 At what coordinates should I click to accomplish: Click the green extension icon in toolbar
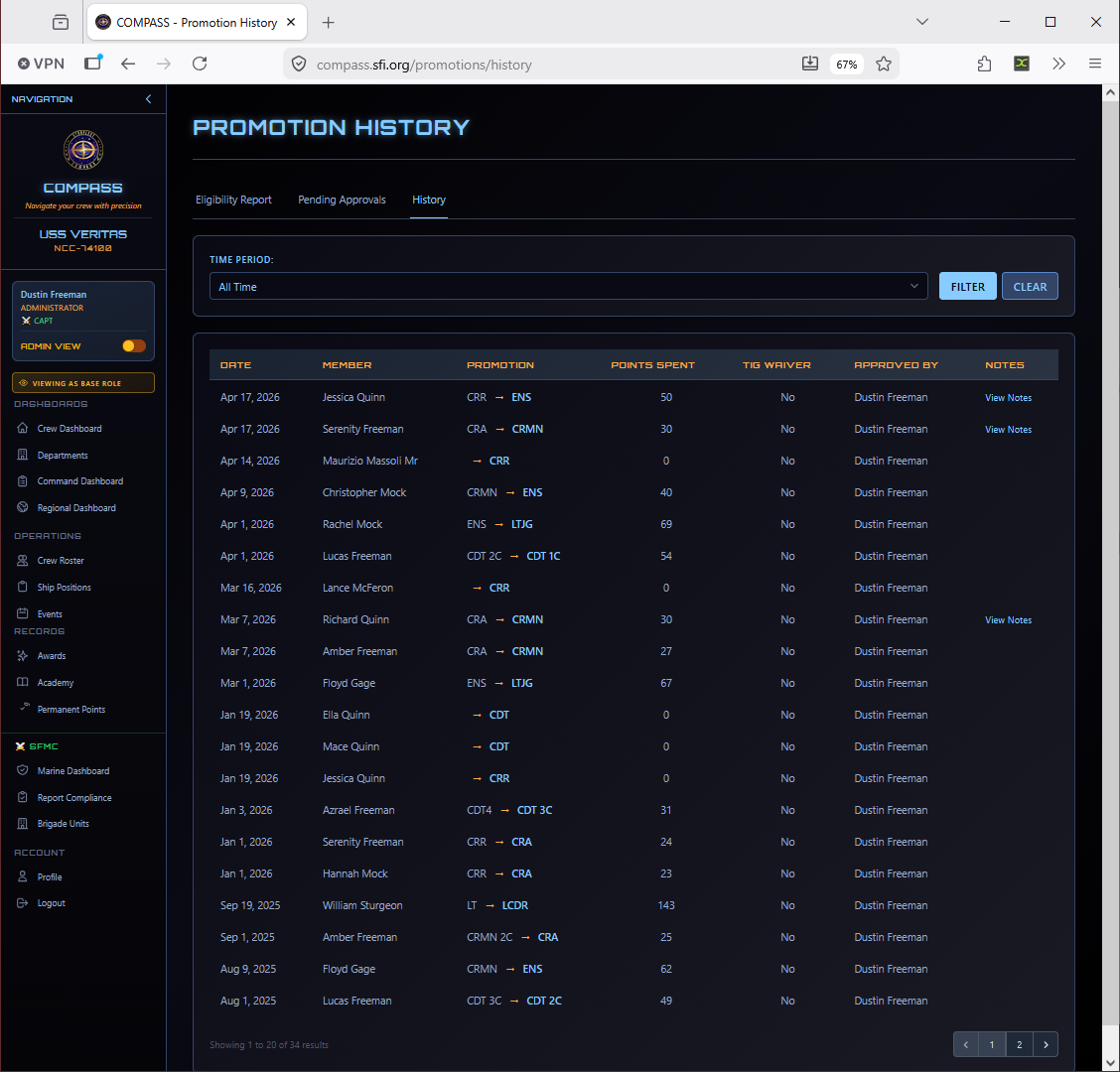coord(1022,64)
